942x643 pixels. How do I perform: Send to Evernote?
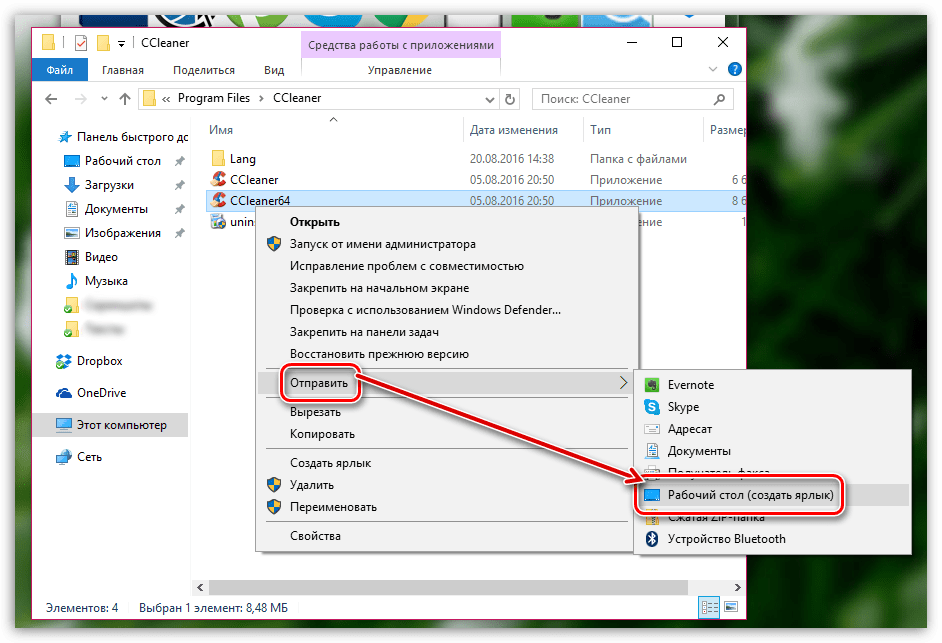pyautogui.click(x=690, y=385)
